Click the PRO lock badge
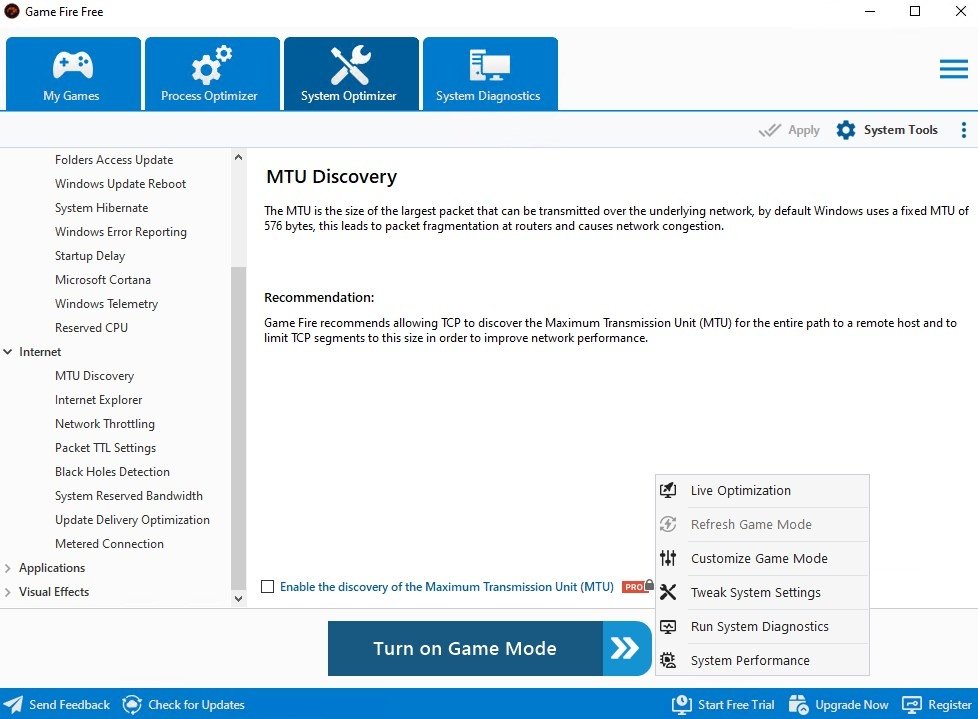The height and width of the screenshot is (719, 978). coord(638,586)
